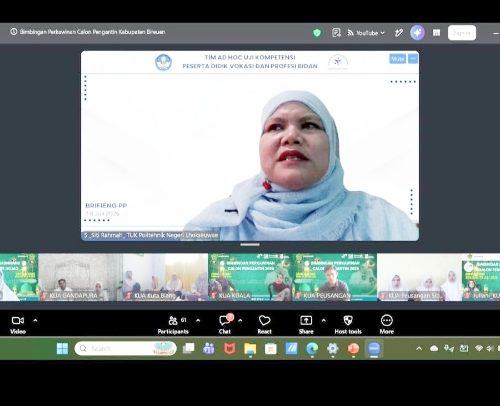This screenshot has width=500, height=406.
Task: Open the Participants panel
Action: pos(173,325)
